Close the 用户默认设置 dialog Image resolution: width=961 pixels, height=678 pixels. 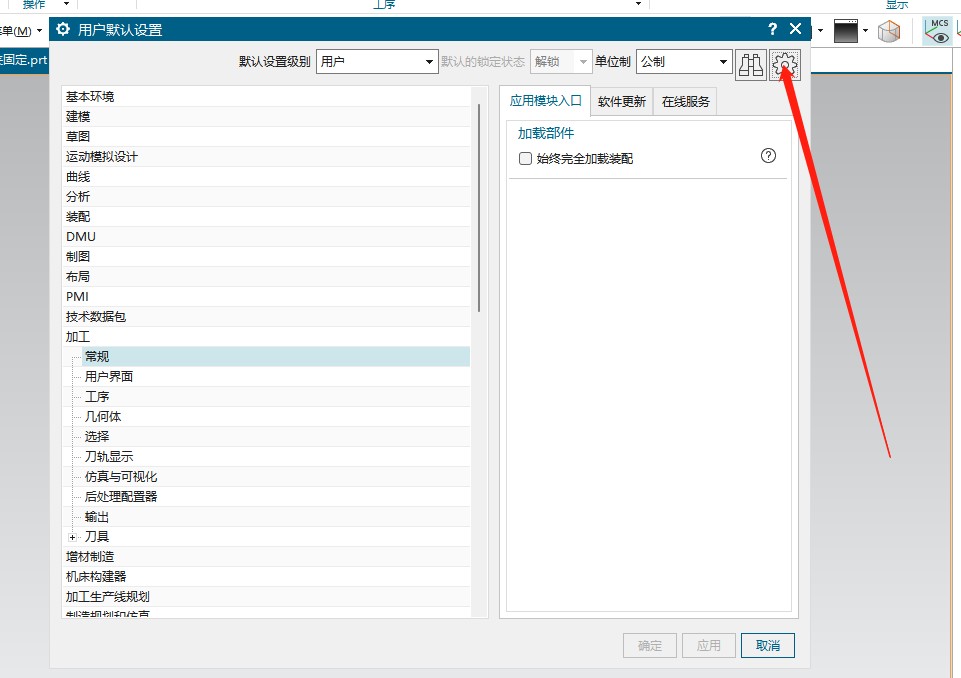[796, 29]
